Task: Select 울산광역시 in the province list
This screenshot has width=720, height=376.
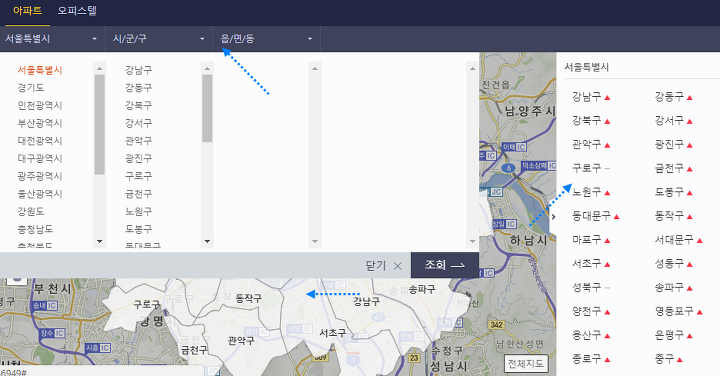Action: [40, 194]
